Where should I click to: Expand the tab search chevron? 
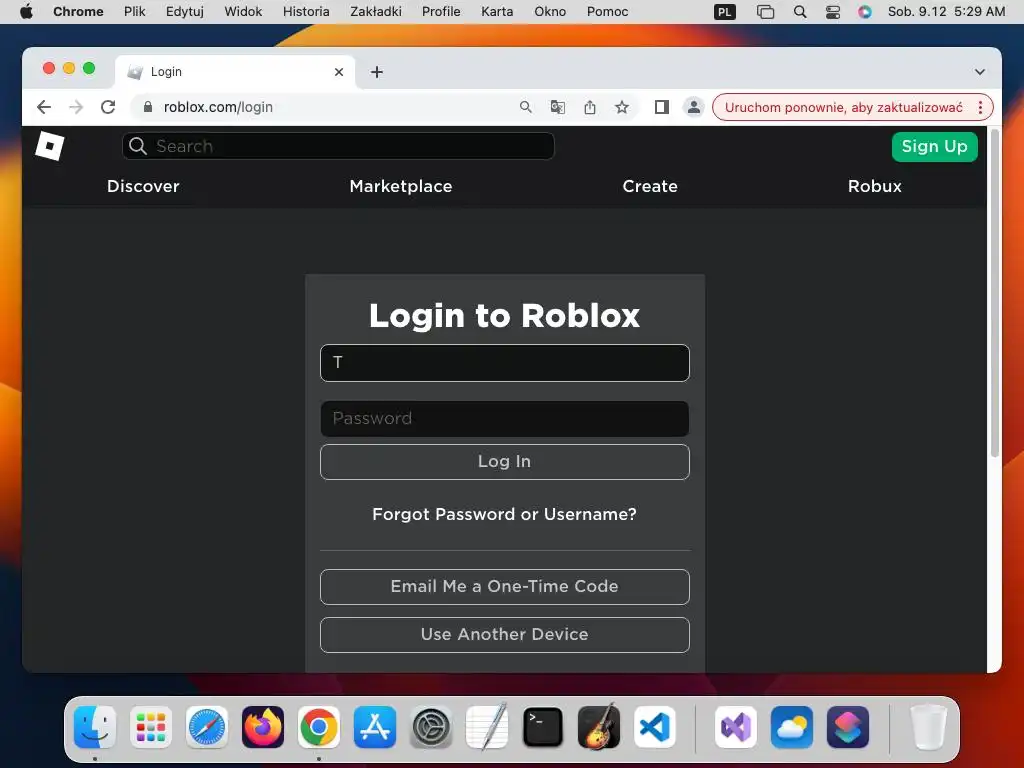(x=980, y=72)
